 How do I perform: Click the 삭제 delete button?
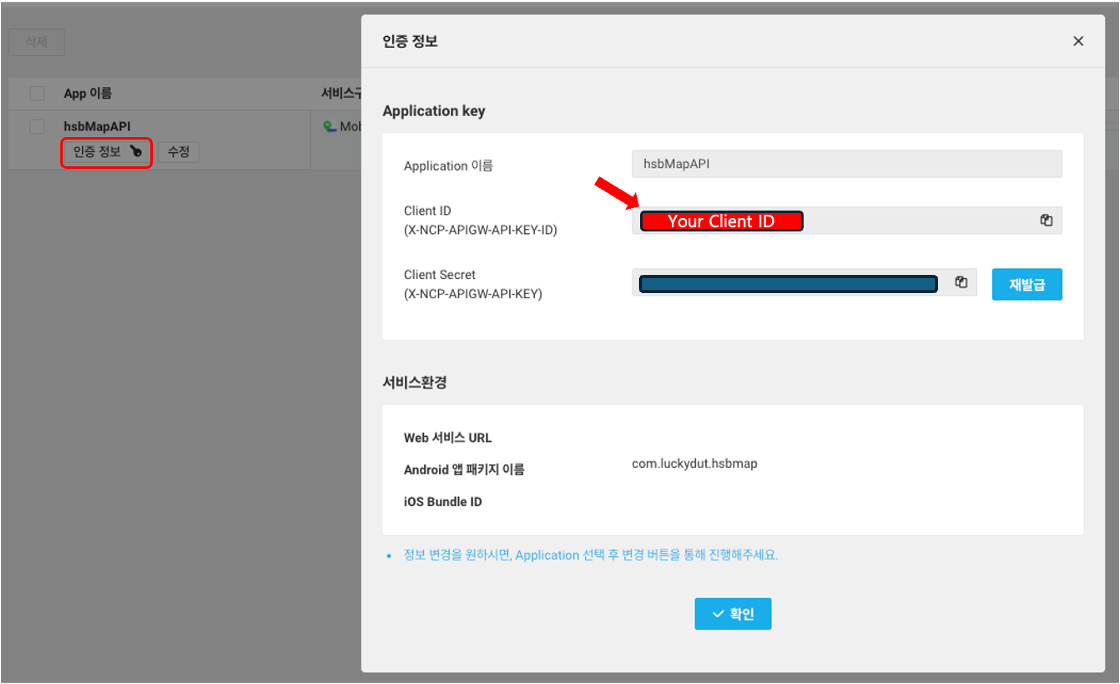click(x=36, y=42)
